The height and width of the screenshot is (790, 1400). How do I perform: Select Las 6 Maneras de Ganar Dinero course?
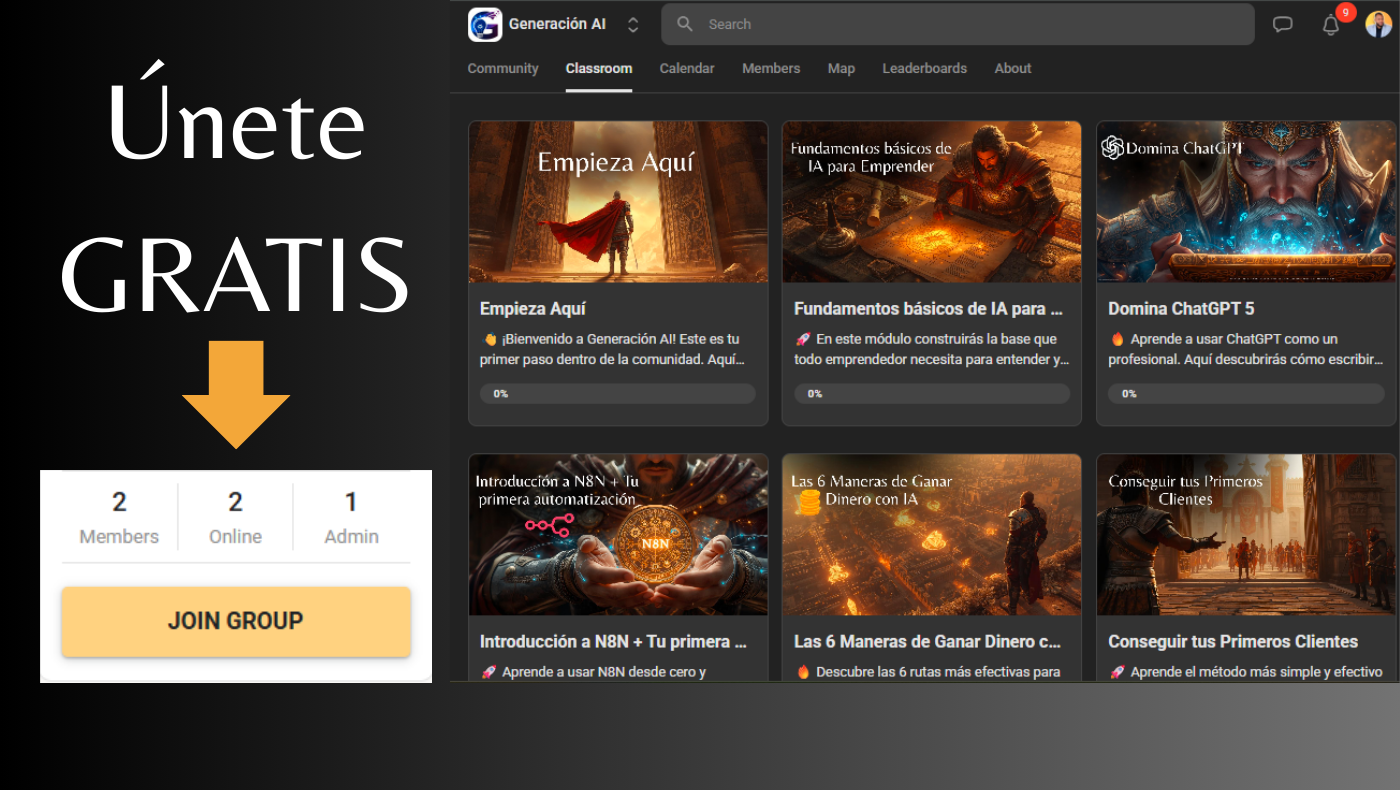pyautogui.click(x=927, y=641)
